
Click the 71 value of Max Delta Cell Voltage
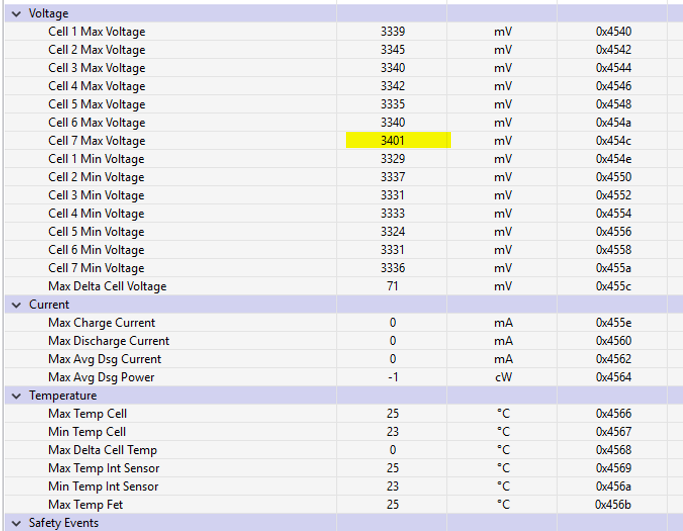point(392,286)
